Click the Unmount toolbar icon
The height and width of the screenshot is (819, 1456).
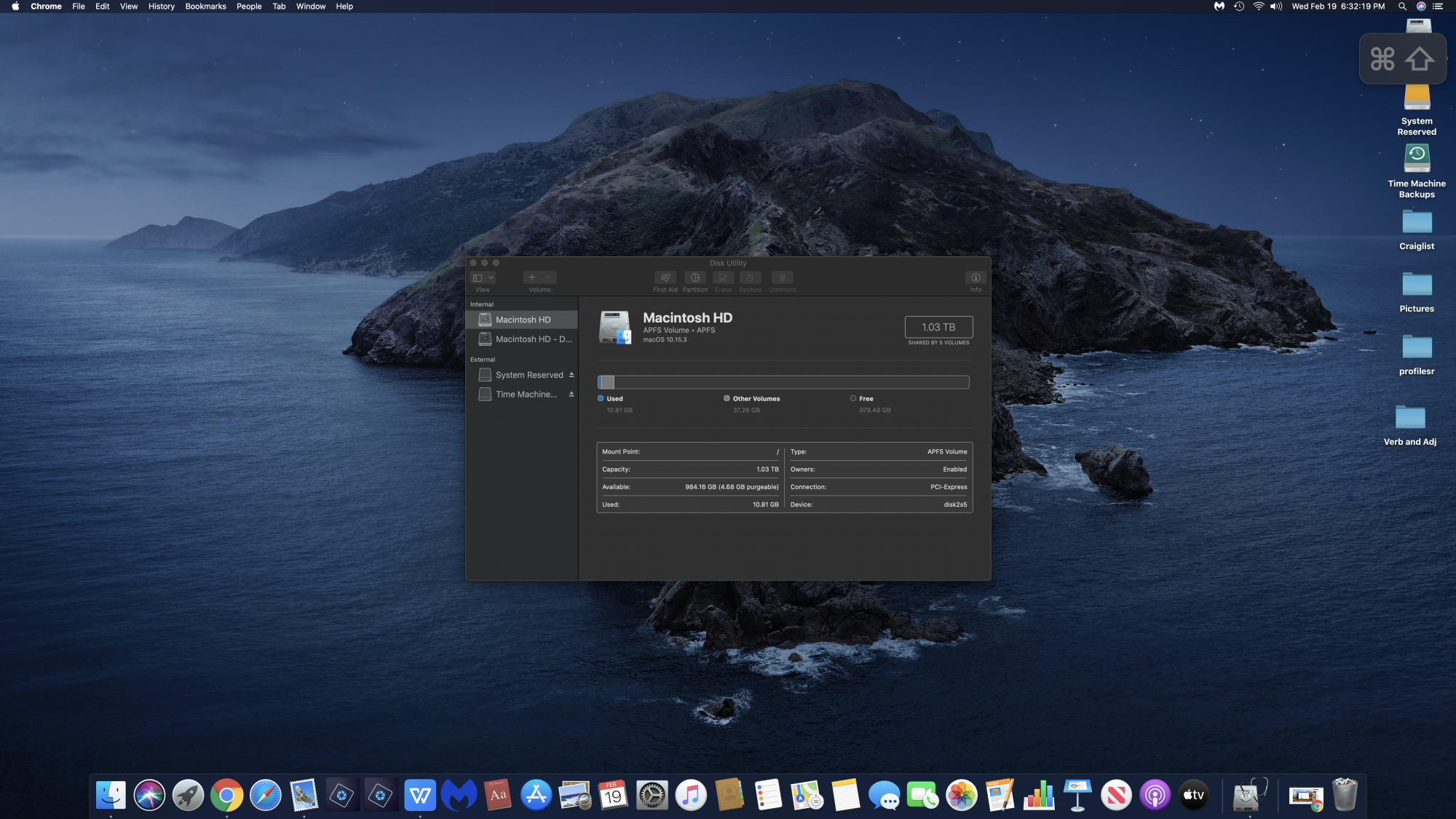(782, 277)
